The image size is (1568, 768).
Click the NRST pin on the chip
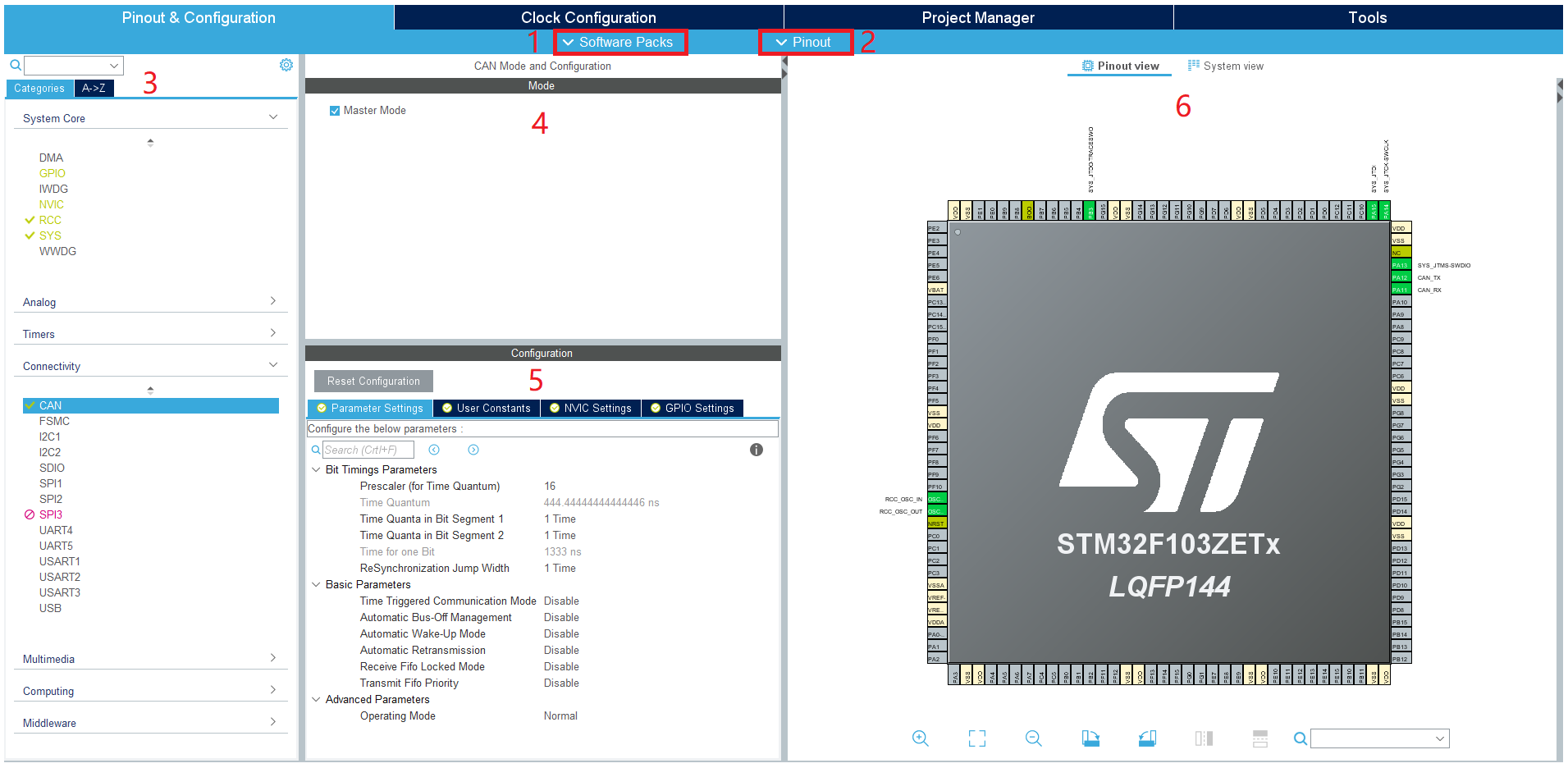point(936,523)
